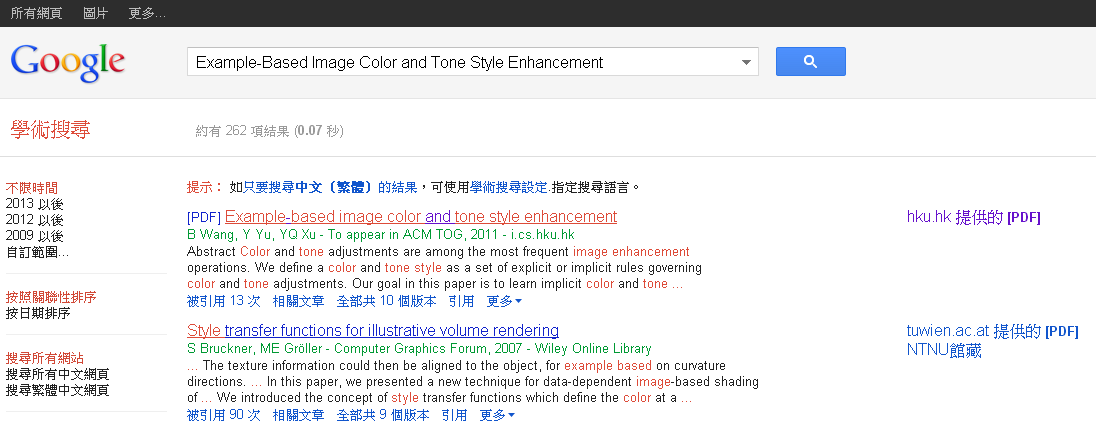Open 更多… menu in top bar
The height and width of the screenshot is (424, 1096).
[147, 13]
